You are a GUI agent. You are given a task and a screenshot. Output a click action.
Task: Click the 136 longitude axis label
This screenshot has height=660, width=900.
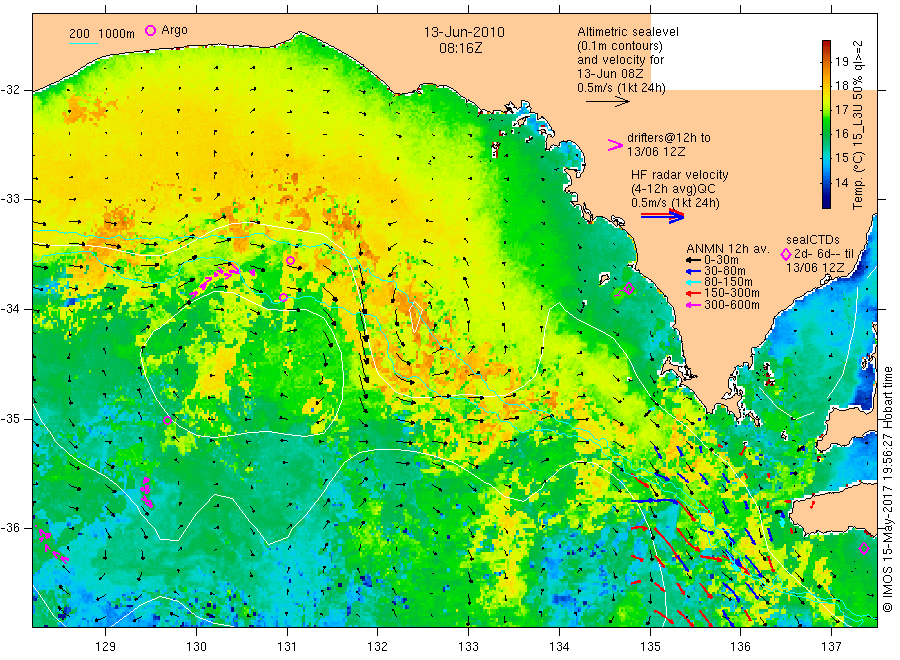(x=740, y=647)
